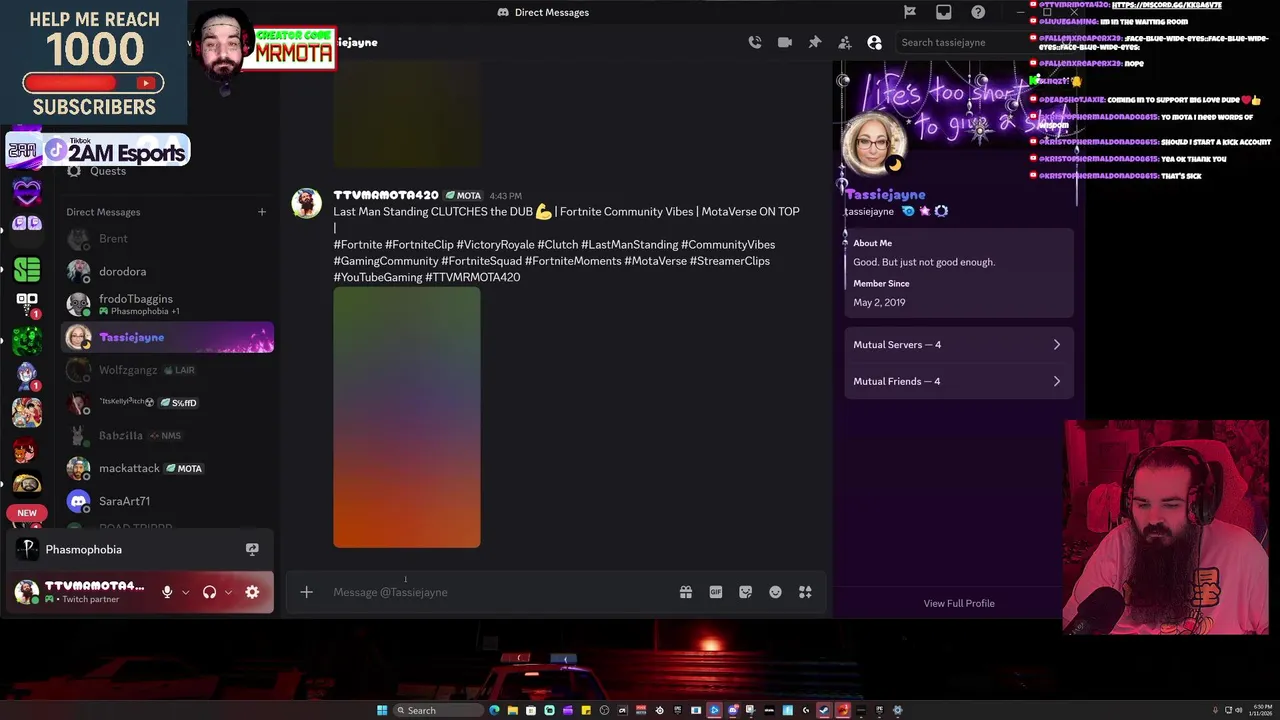Open DM with Wolfzgangz
The image size is (1280, 720).
(x=168, y=370)
